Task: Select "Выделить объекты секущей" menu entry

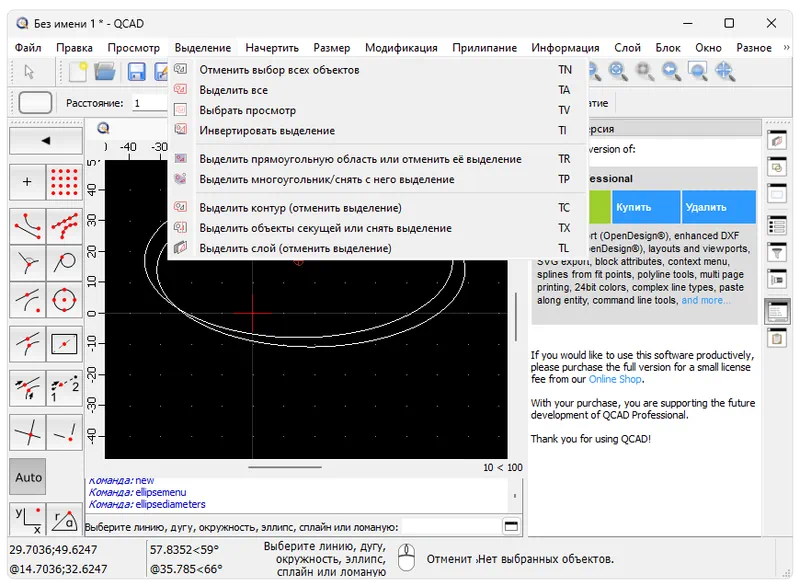Action: tap(378, 228)
